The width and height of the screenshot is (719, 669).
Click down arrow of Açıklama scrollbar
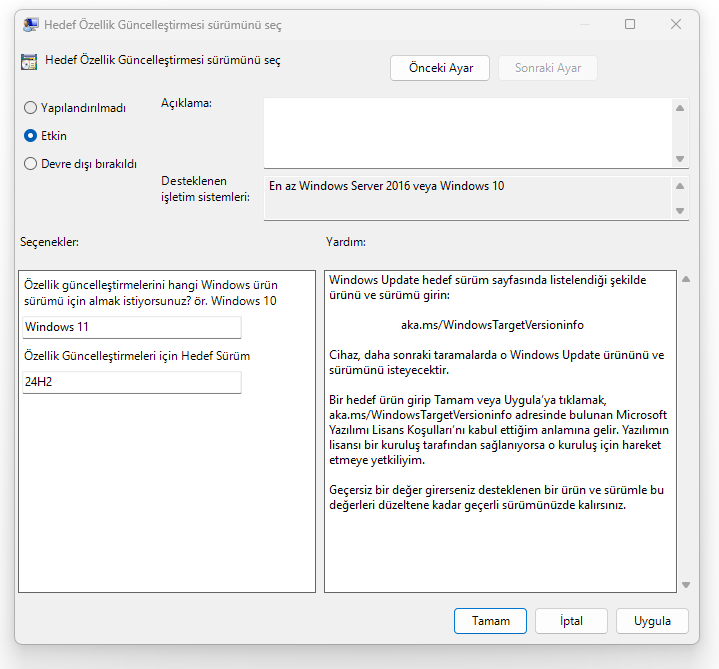680,159
